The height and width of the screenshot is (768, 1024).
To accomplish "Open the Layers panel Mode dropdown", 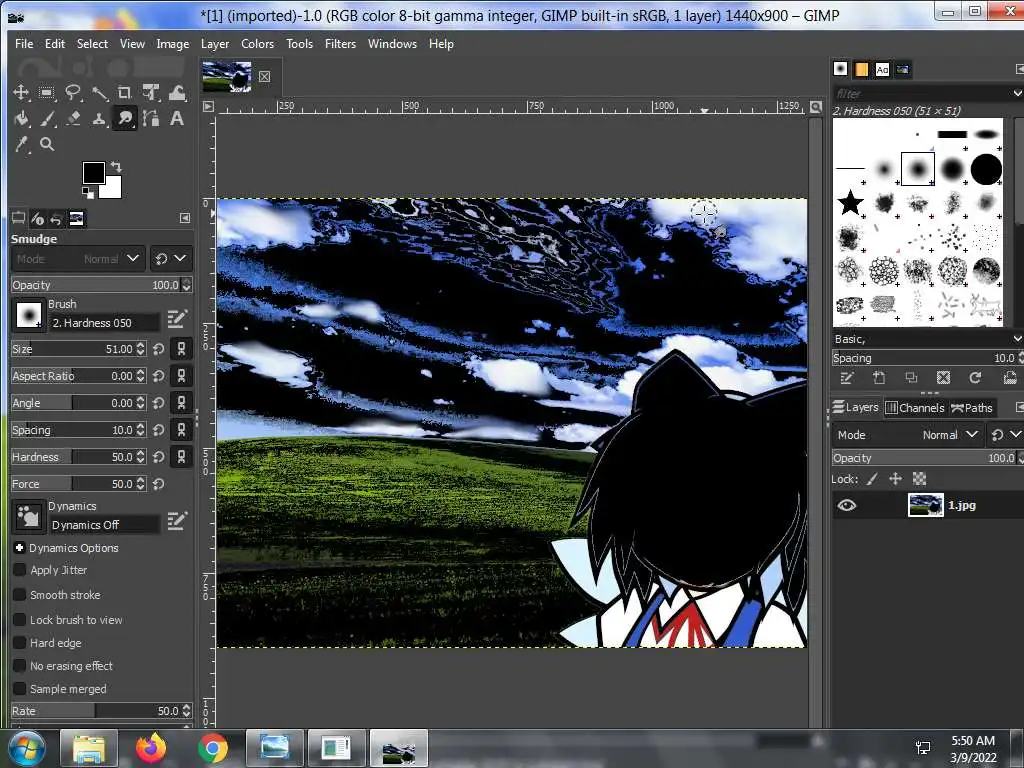I will [x=908, y=435].
